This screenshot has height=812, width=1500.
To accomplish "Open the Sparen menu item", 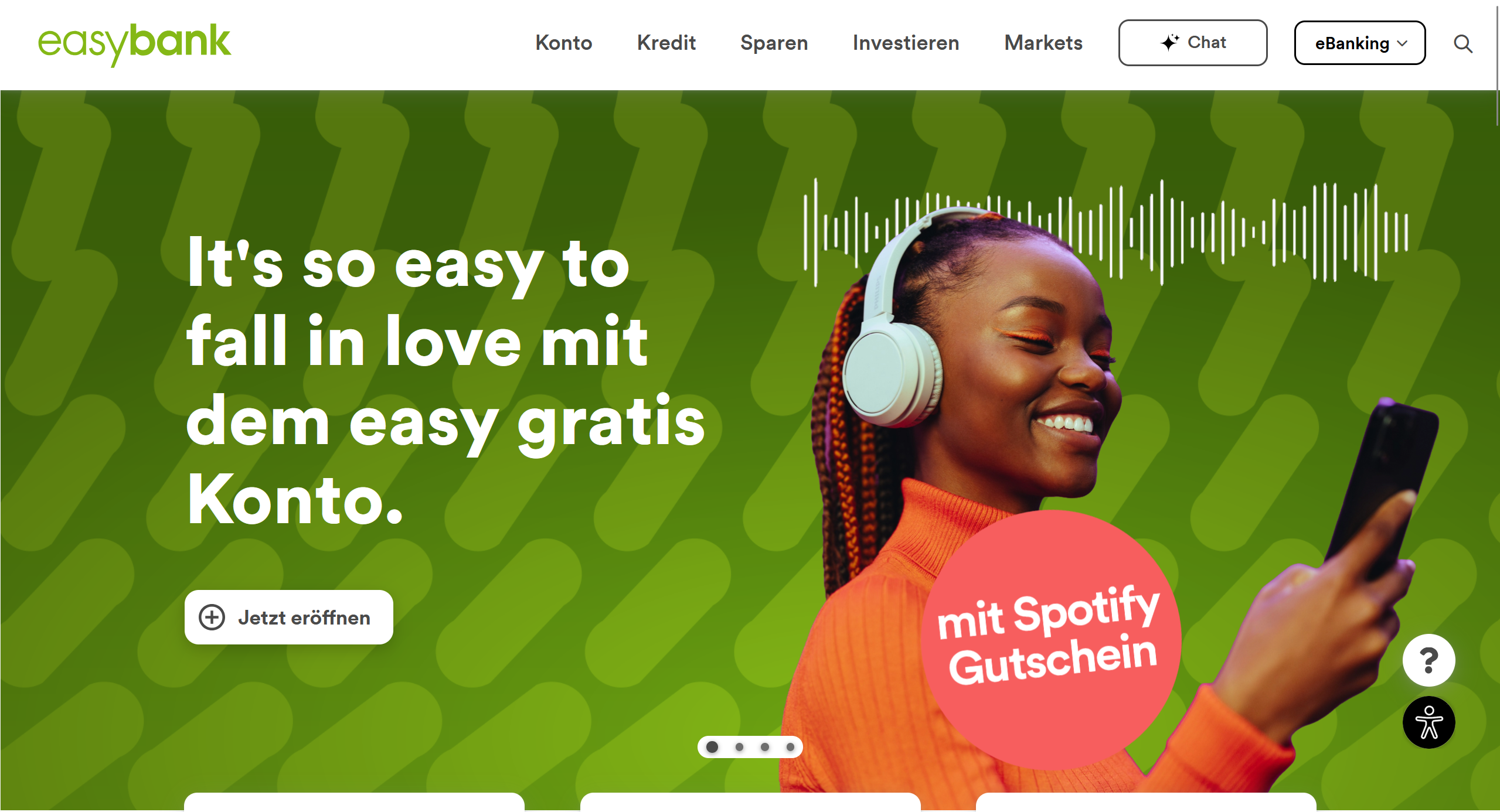I will click(x=774, y=43).
